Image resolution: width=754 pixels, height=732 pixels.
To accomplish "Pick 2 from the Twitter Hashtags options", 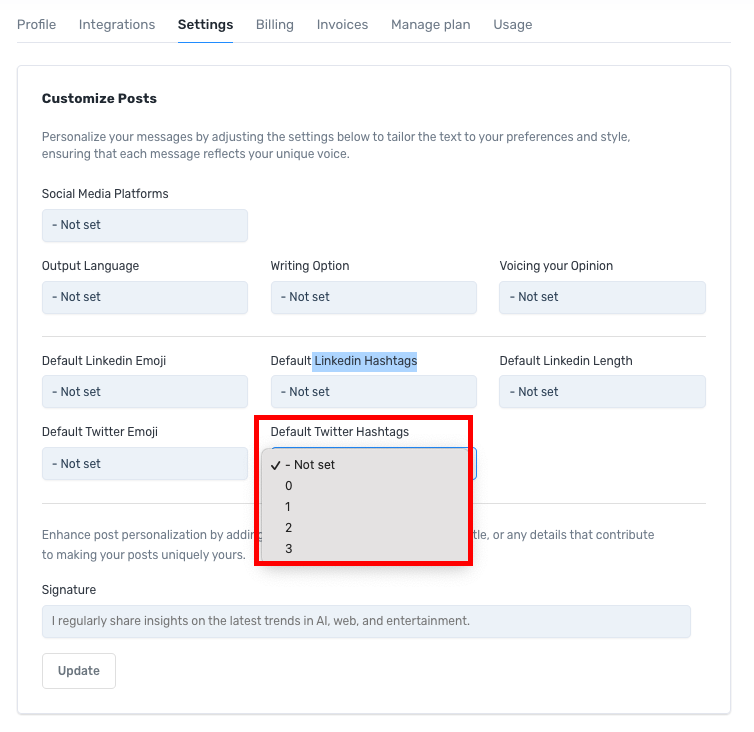I will click(289, 528).
